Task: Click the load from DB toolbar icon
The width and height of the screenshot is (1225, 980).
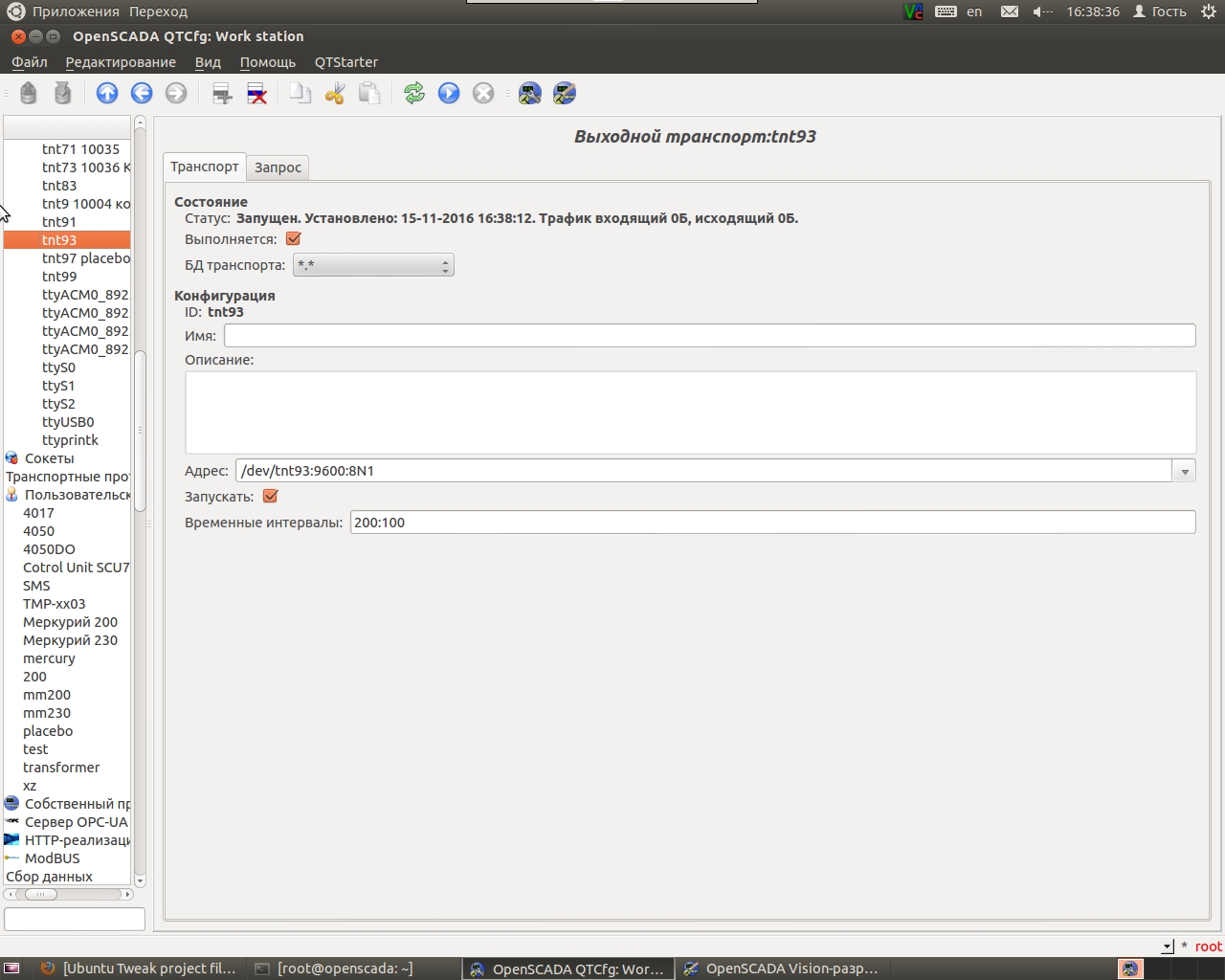Action: [29, 93]
